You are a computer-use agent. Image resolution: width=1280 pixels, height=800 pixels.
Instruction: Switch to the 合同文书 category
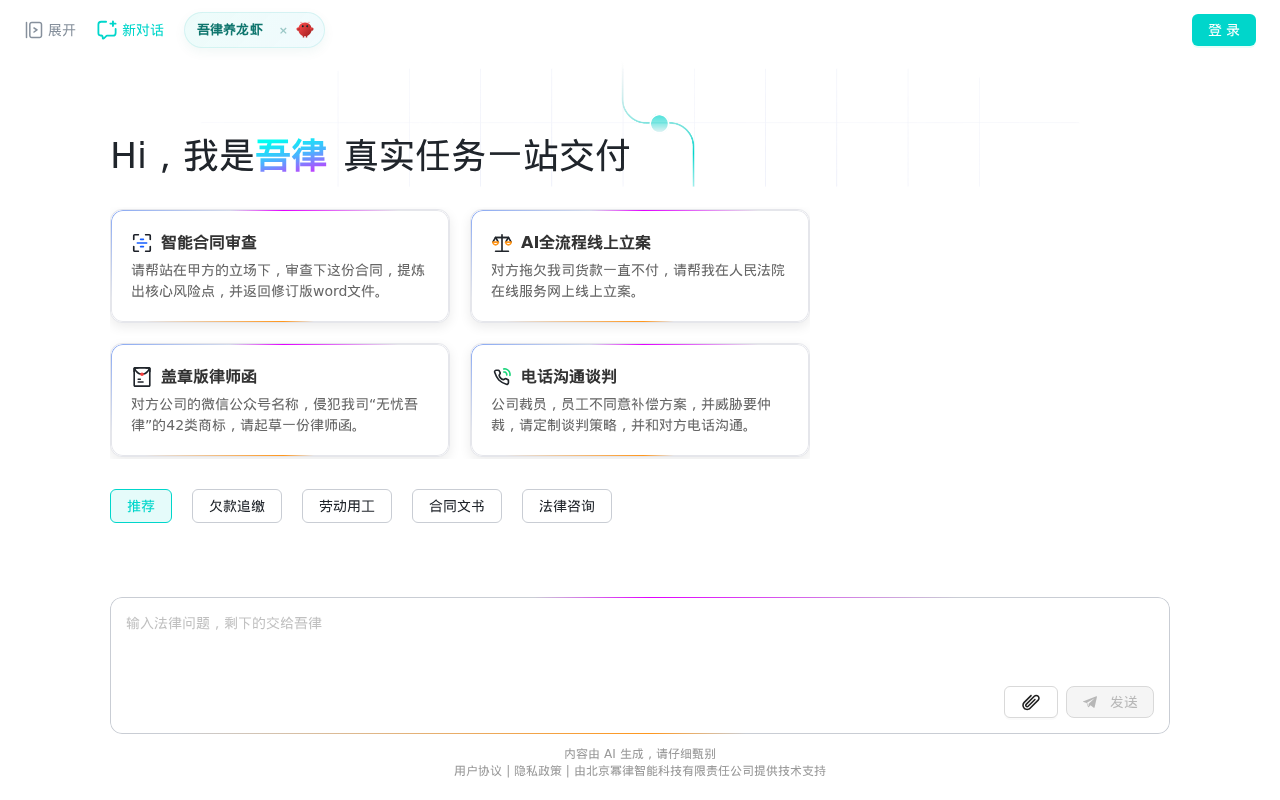click(457, 506)
